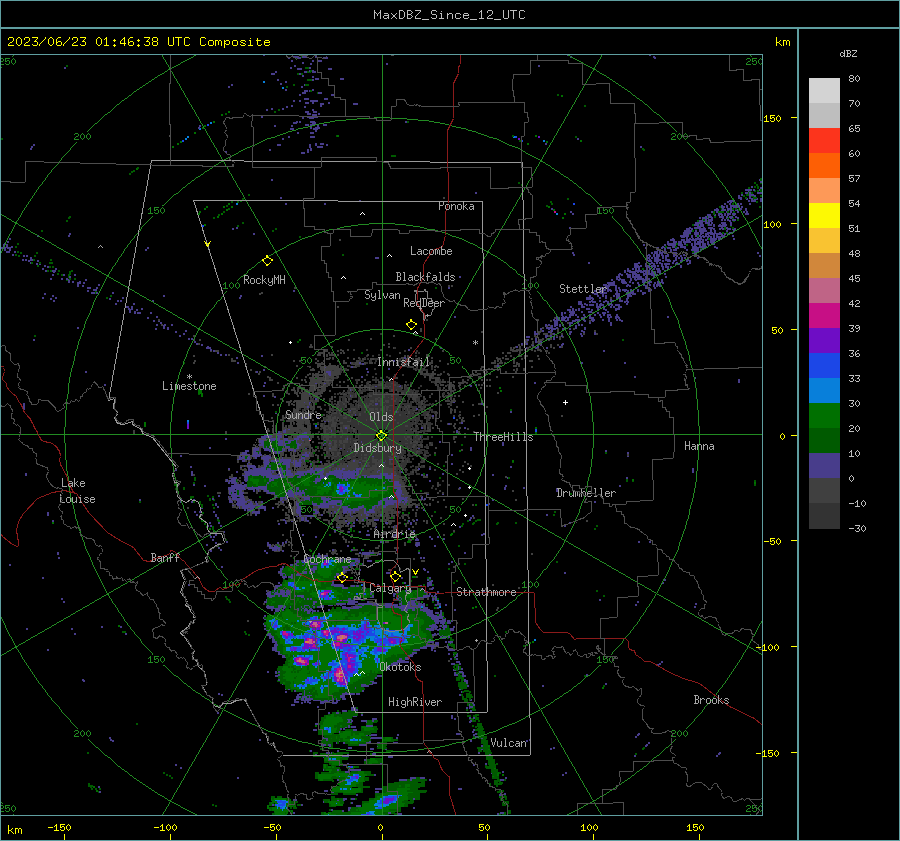Image resolution: width=900 pixels, height=841 pixels.
Task: Click the Hanna town label
Action: (699, 446)
